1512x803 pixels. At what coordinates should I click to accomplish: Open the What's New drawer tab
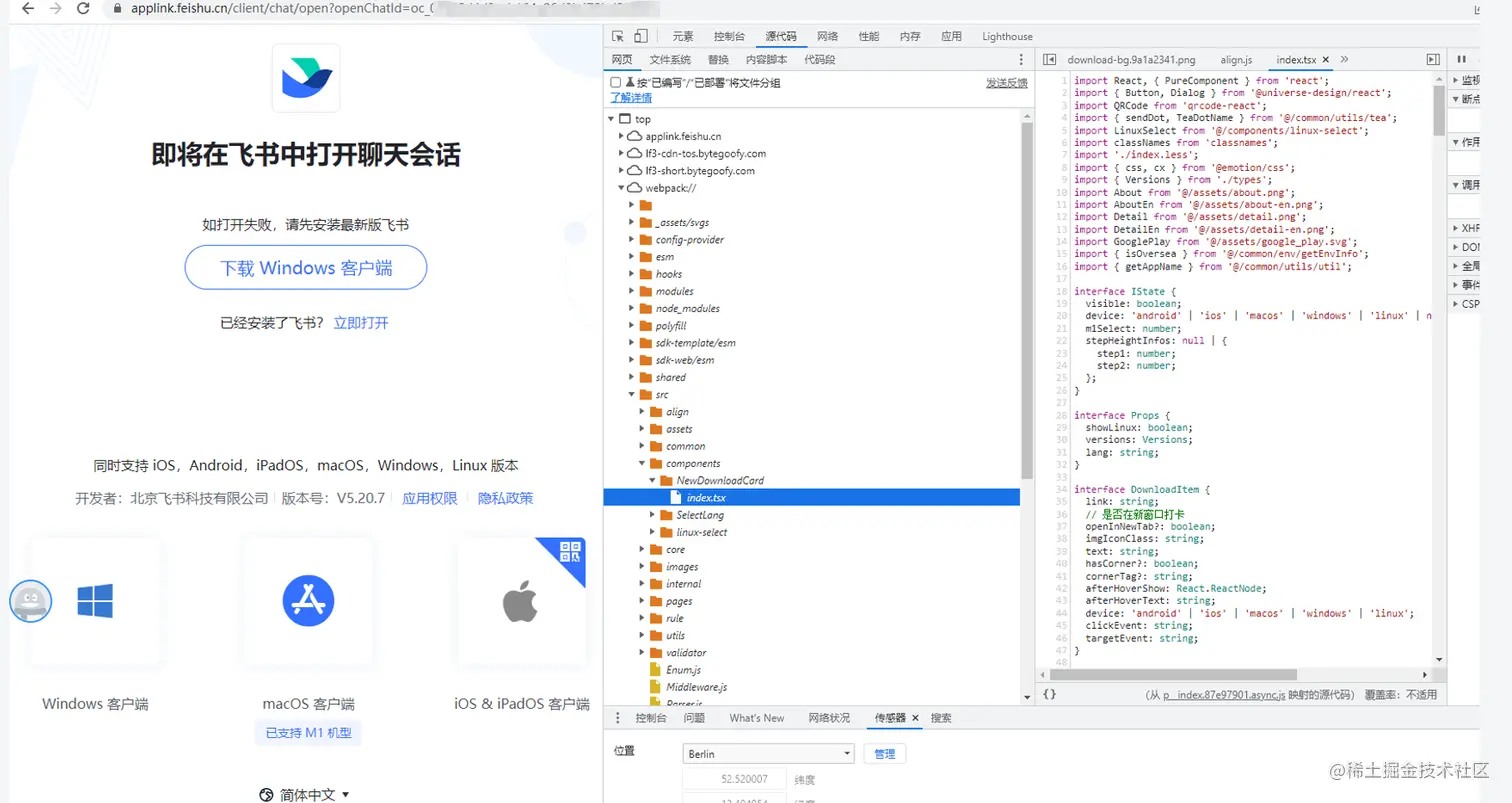click(757, 718)
